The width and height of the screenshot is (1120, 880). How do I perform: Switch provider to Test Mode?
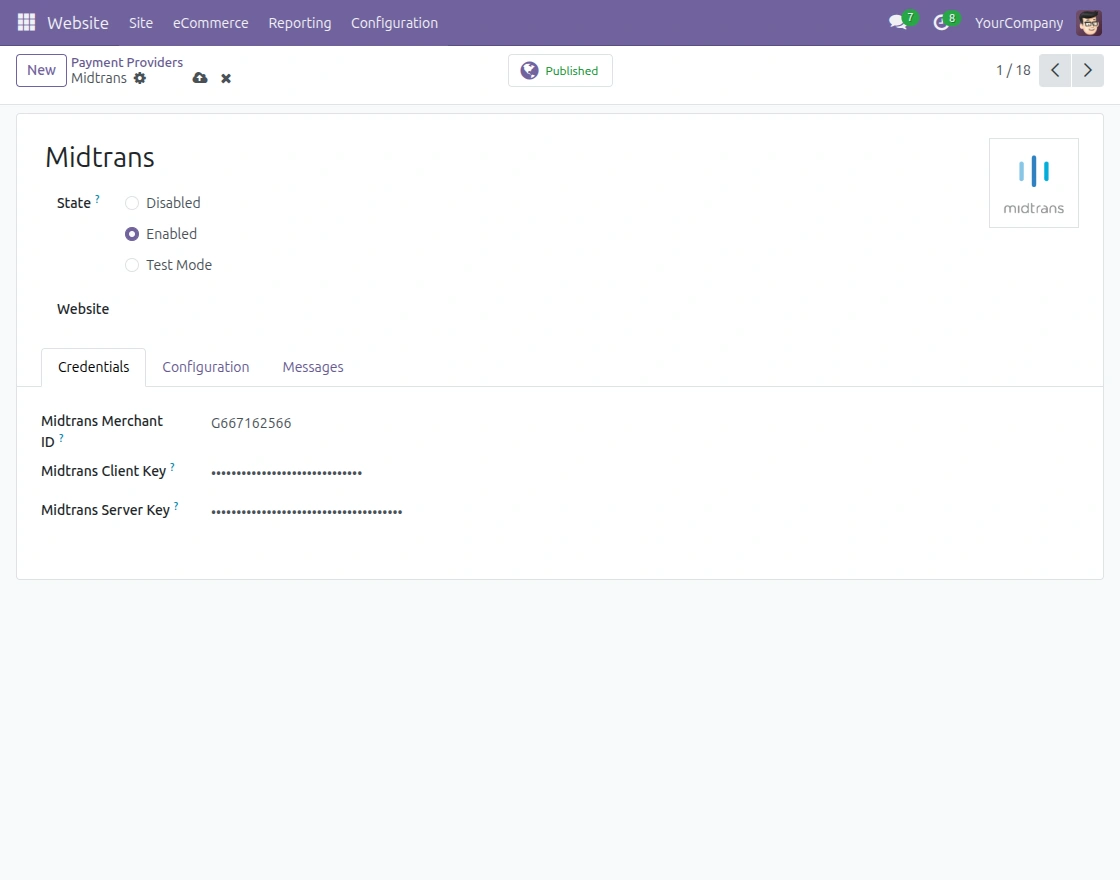[131, 265]
